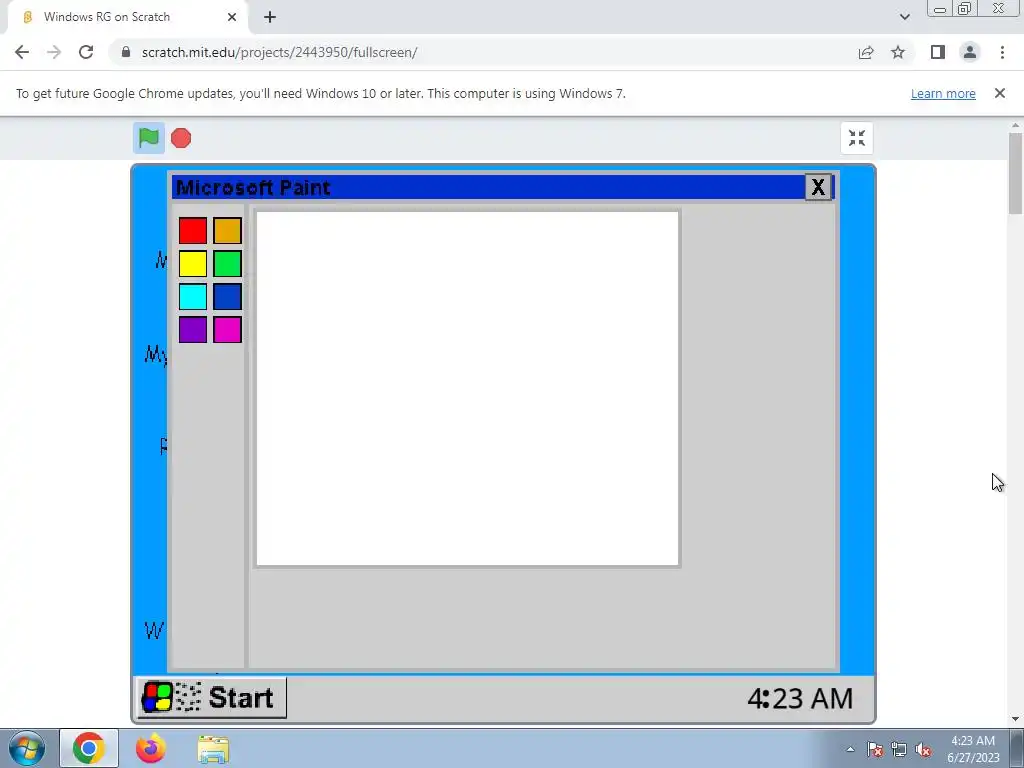Pick the dark blue color swatch in Paint
Image resolution: width=1024 pixels, height=768 pixels.
click(227, 296)
